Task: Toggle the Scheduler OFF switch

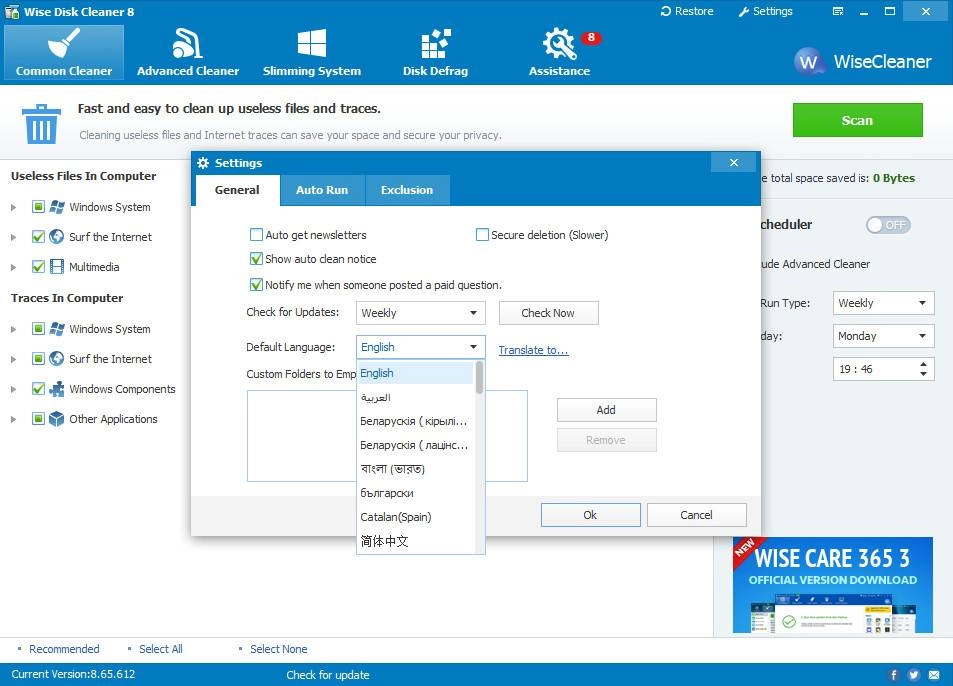Action: pyautogui.click(x=888, y=225)
